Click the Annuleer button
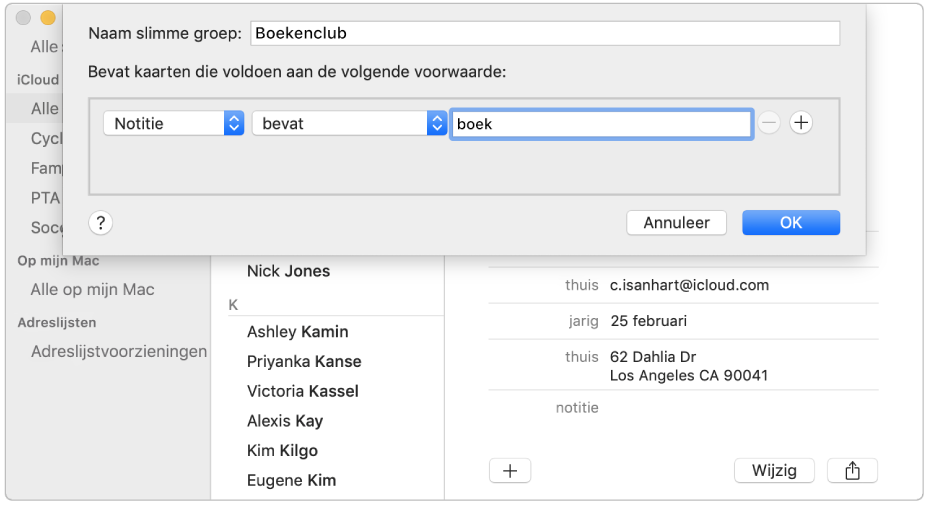 [676, 223]
